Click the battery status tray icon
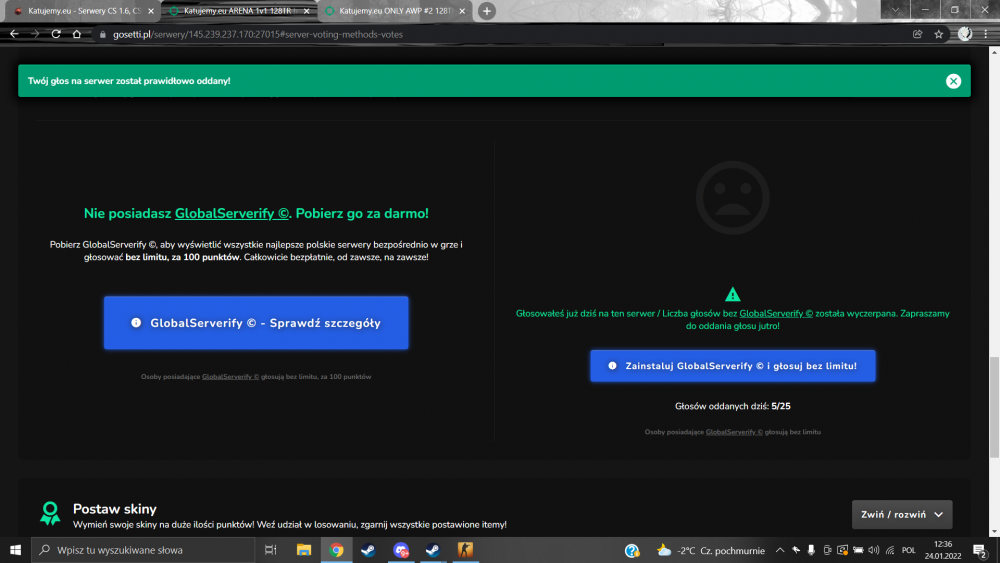Screen dimensions: 1000x563 tap(858, 550)
